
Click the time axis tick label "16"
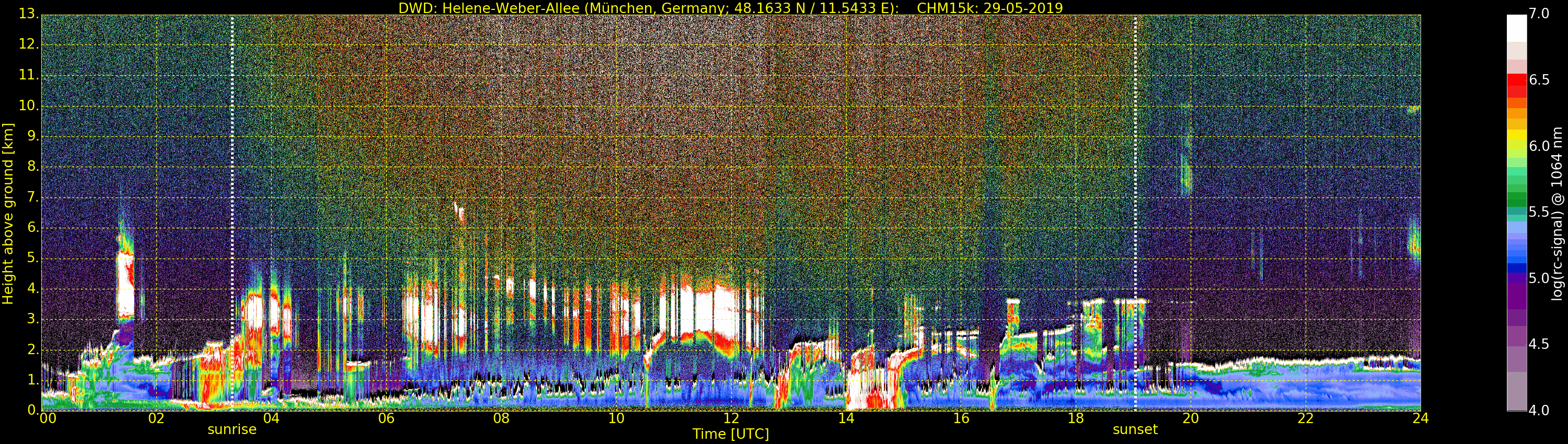point(961,418)
